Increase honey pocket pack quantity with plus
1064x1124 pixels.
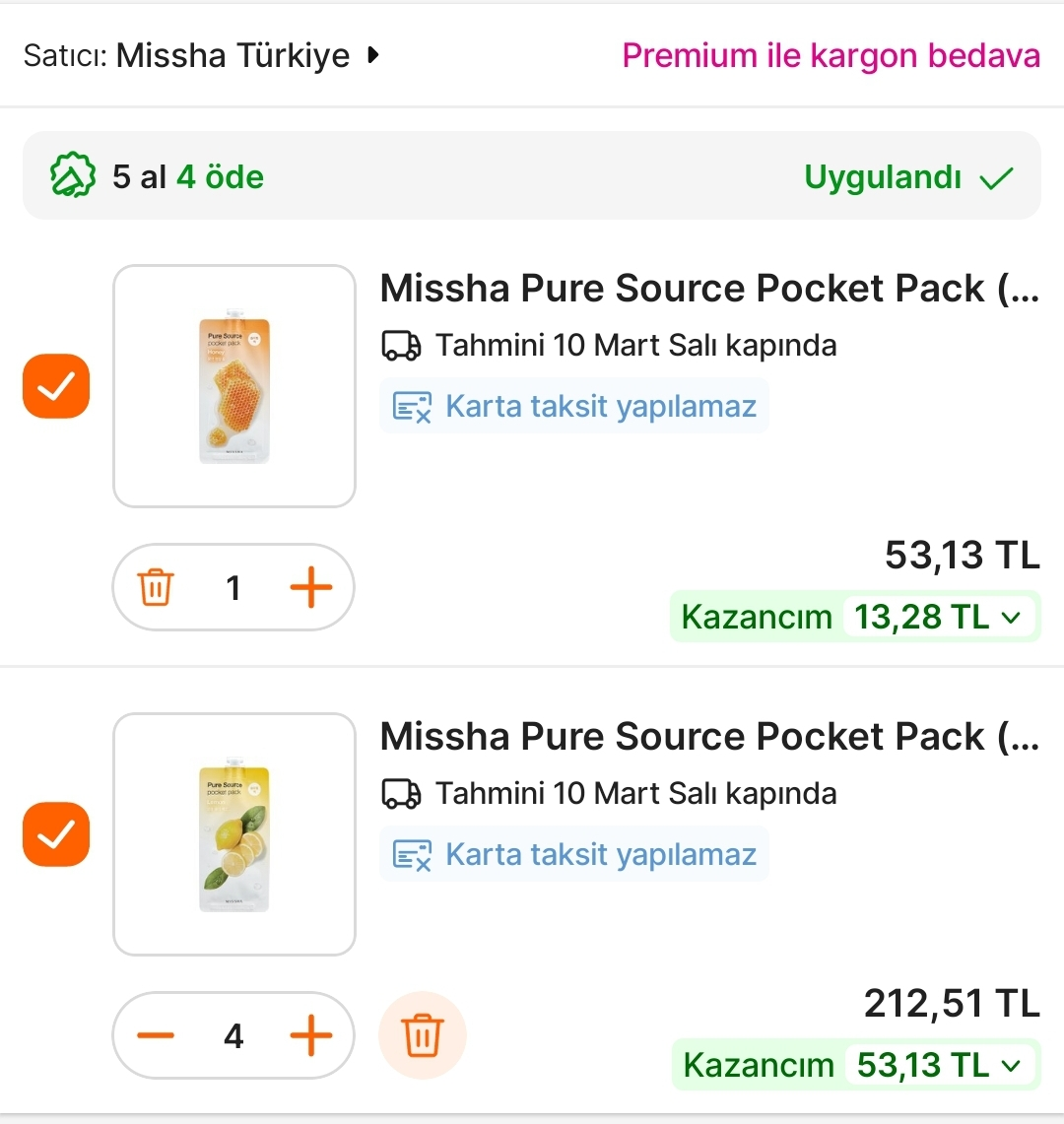[311, 588]
